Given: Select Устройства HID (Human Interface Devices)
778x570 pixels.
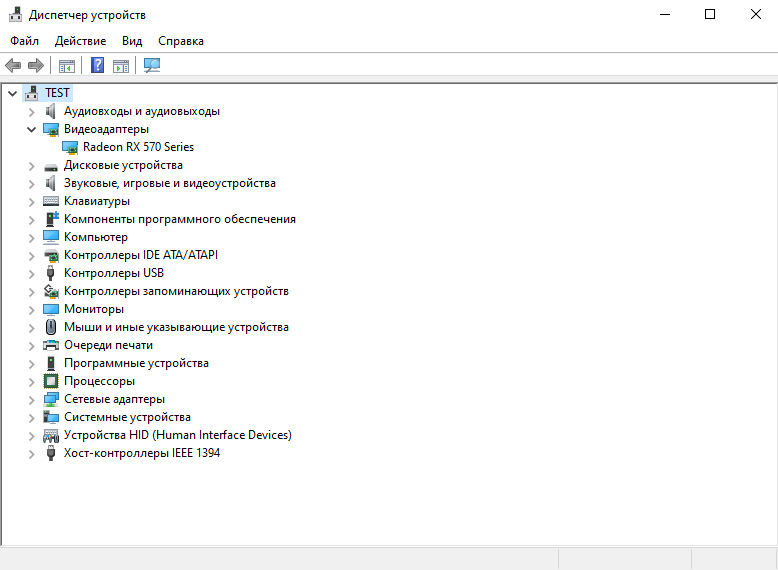Looking at the screenshot, I should [x=177, y=435].
